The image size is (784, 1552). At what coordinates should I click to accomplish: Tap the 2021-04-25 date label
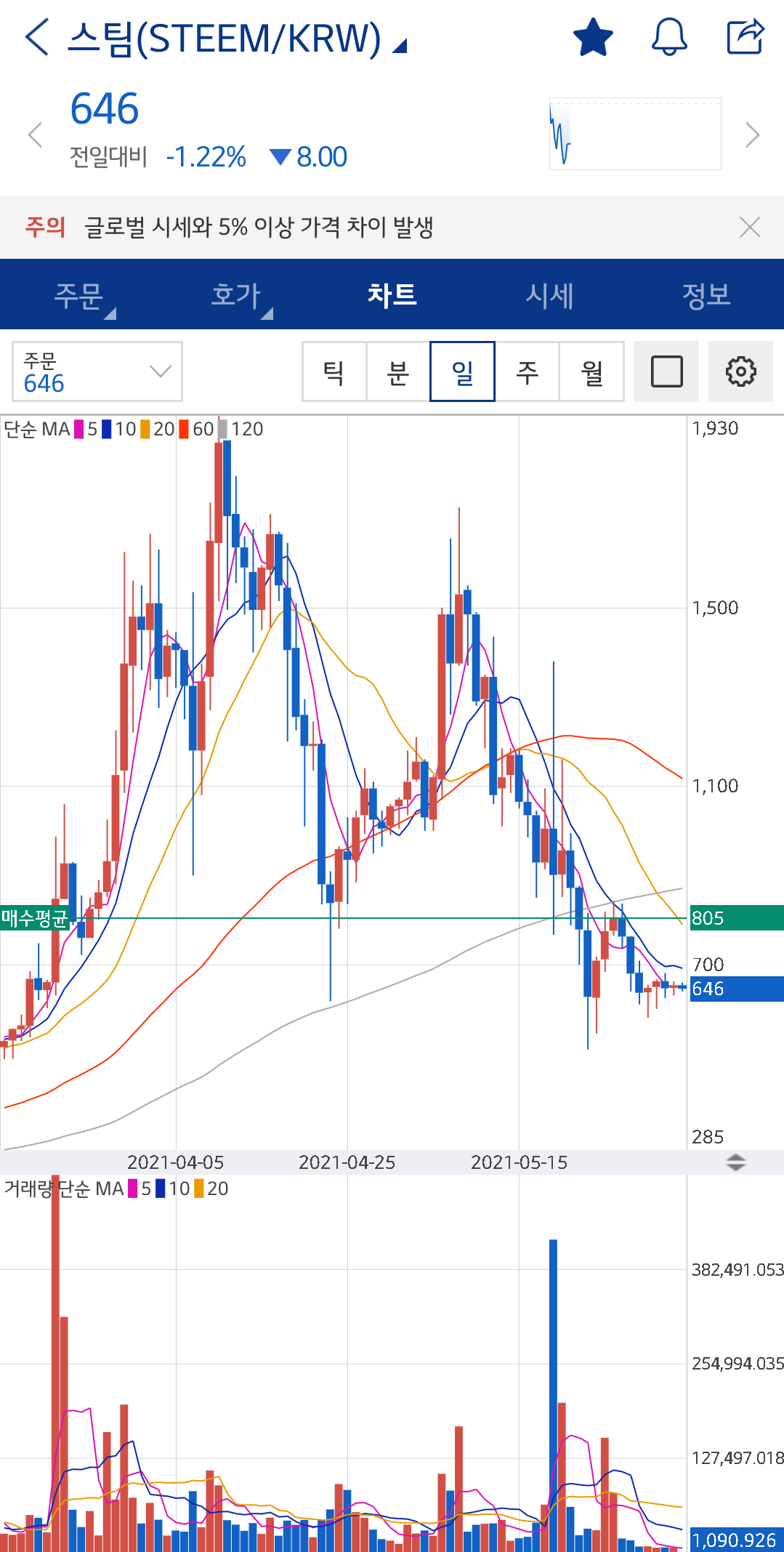coord(347,1162)
